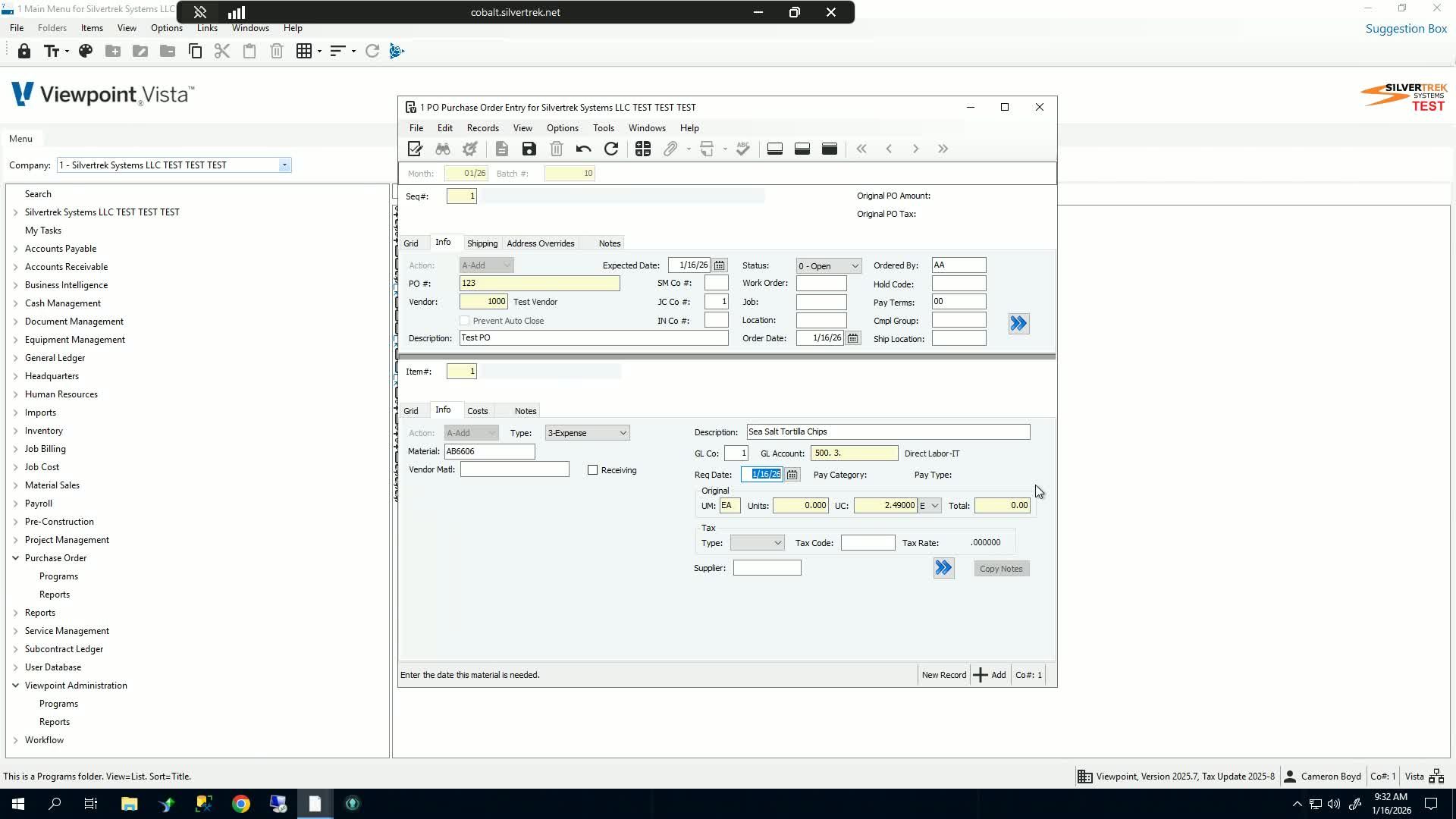This screenshot has width=1456, height=819.
Task: Click the blue double-arrow next to Copy Notes
Action: (x=943, y=568)
